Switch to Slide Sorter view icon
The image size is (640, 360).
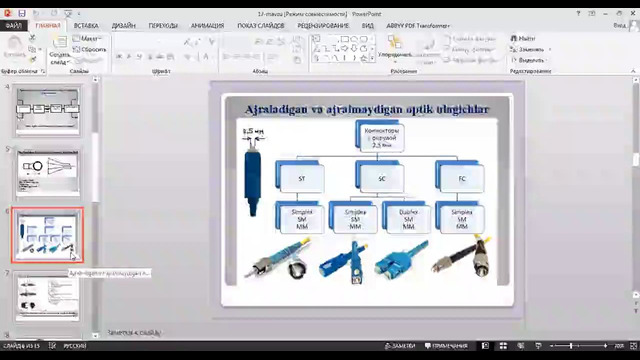[503, 346]
